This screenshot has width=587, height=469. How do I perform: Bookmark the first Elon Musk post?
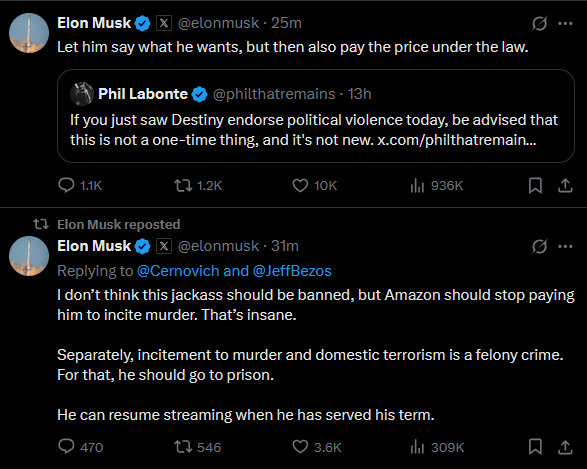[x=535, y=185]
